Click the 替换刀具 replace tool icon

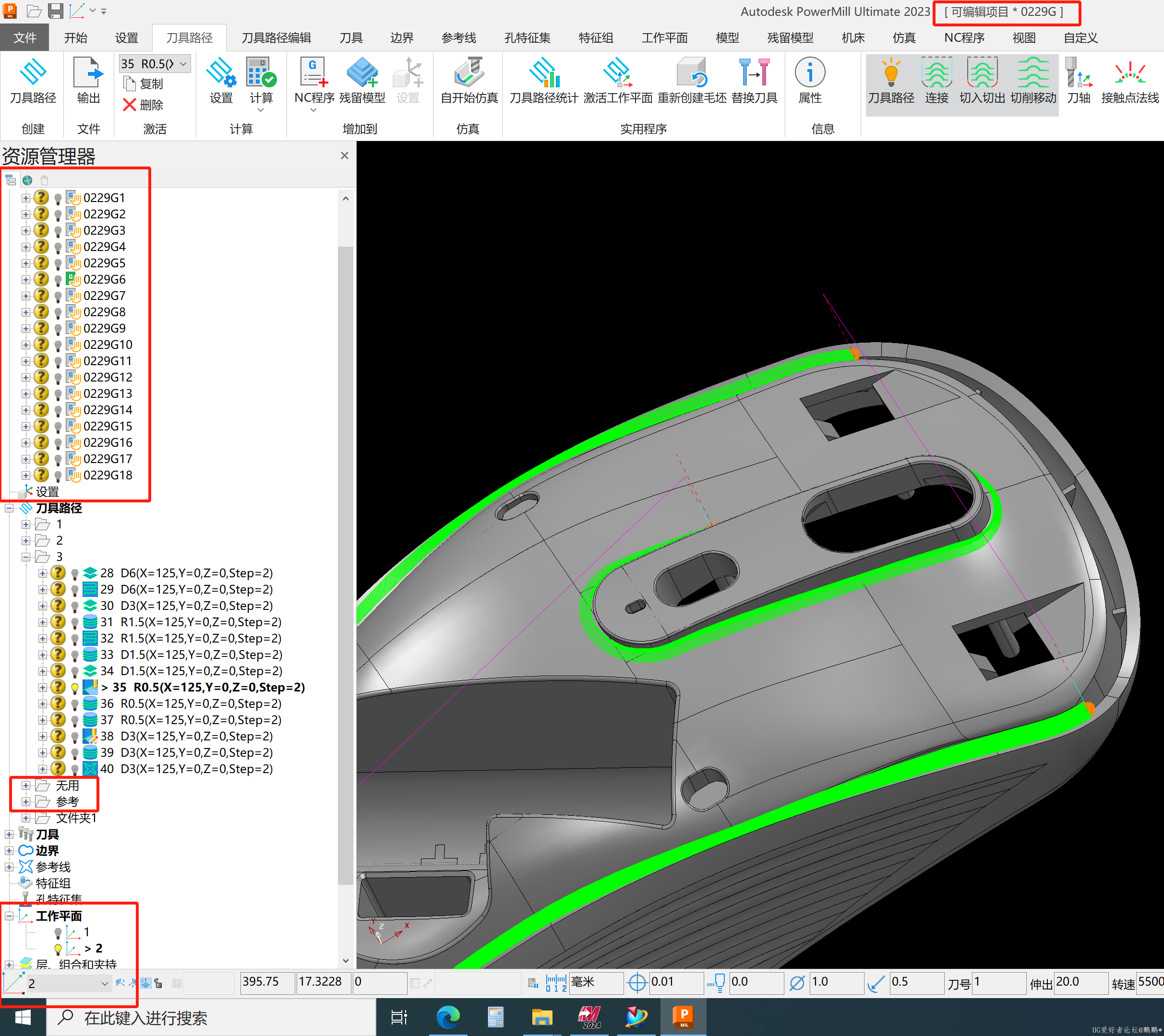click(754, 73)
